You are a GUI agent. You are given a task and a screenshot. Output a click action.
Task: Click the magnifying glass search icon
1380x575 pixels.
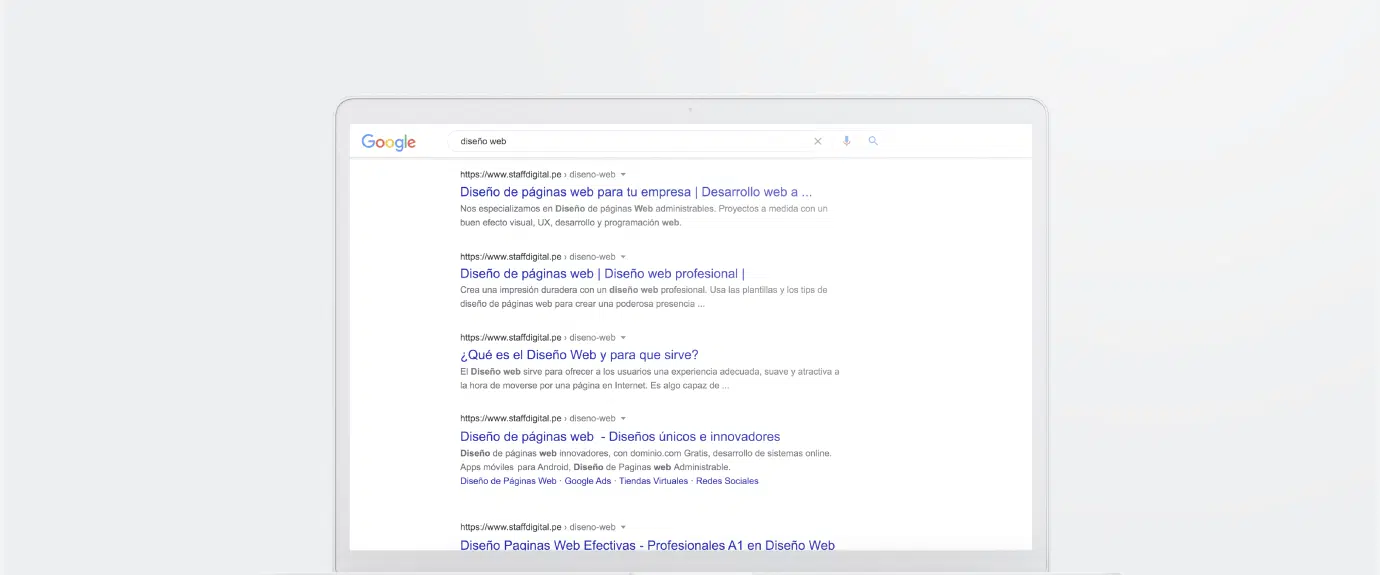pos(873,142)
